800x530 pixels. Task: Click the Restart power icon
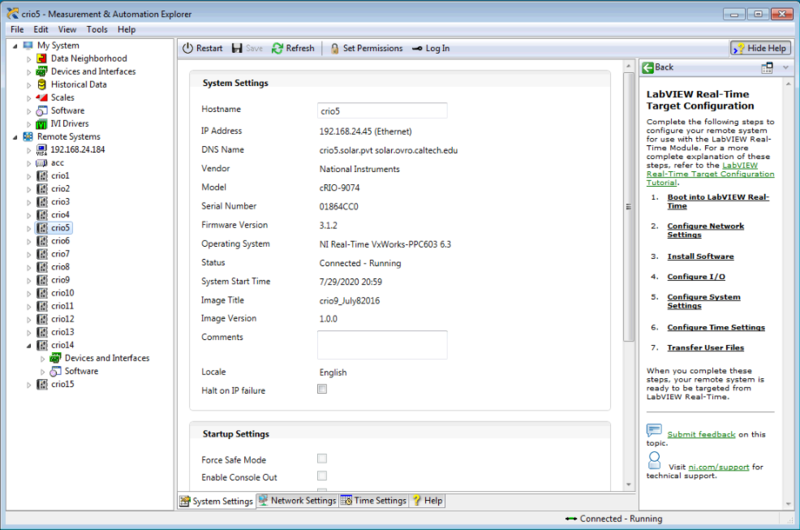pos(188,48)
